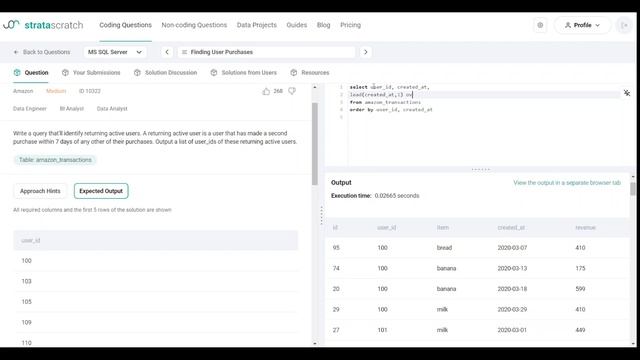This screenshot has width=640, height=360.
Task: Open Profile dropdown menu
Action: (582, 25)
